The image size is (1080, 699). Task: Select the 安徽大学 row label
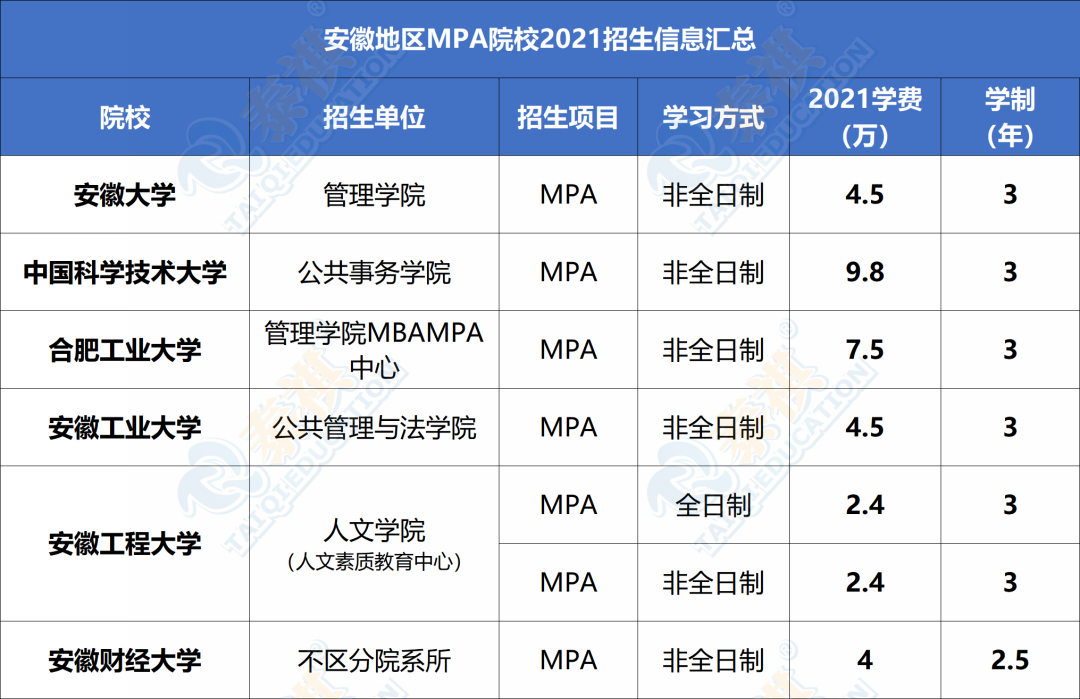pyautogui.click(x=125, y=195)
